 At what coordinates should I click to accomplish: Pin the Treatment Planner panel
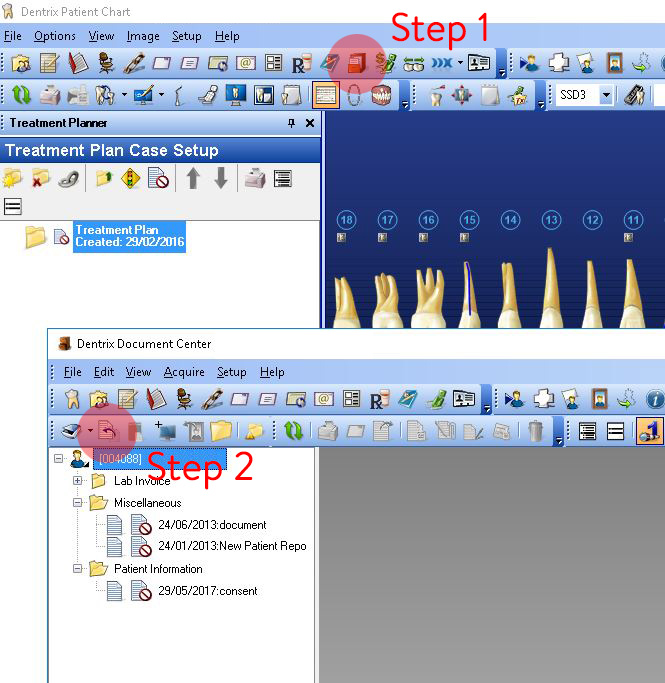[x=291, y=123]
